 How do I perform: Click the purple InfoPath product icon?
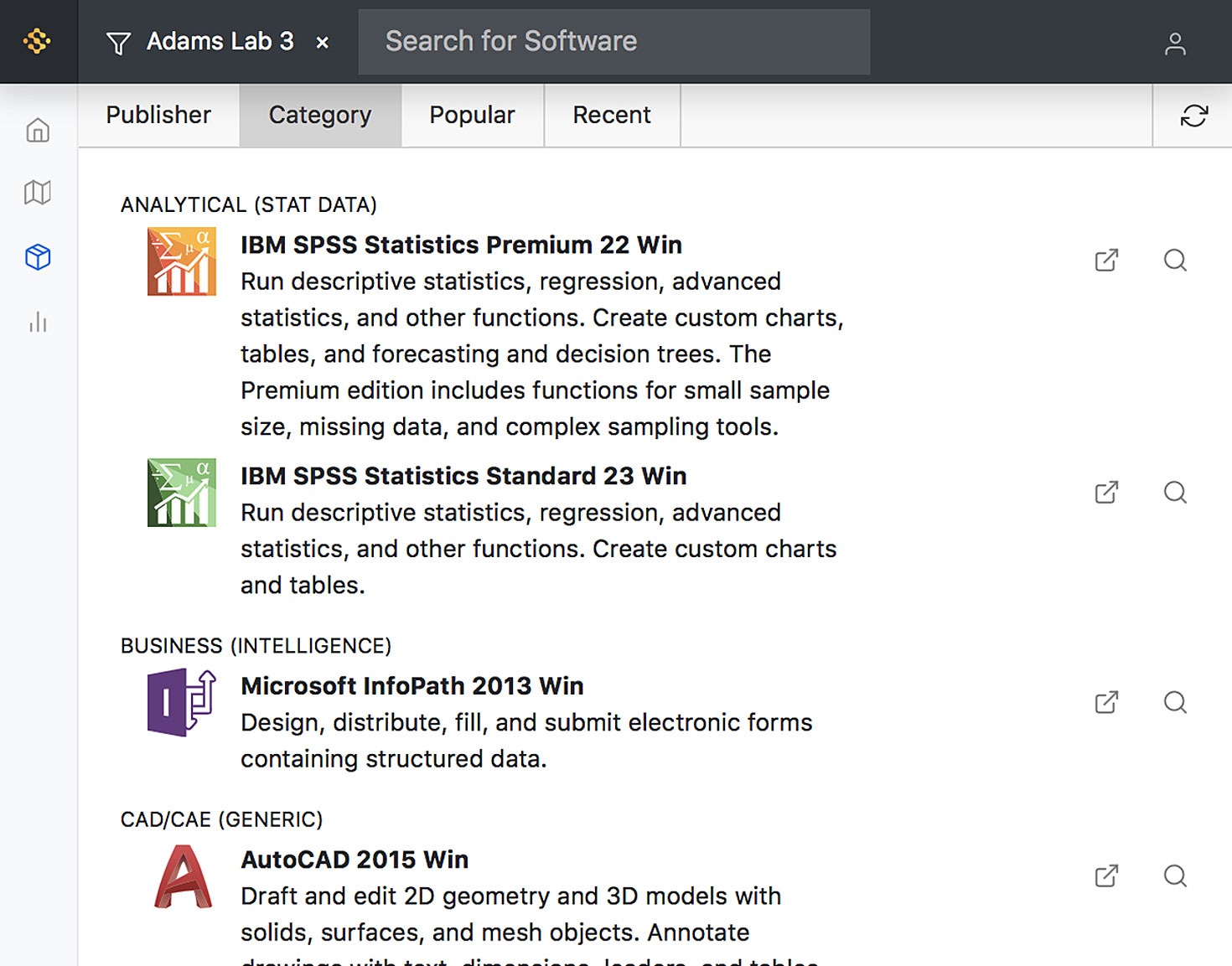tap(182, 703)
